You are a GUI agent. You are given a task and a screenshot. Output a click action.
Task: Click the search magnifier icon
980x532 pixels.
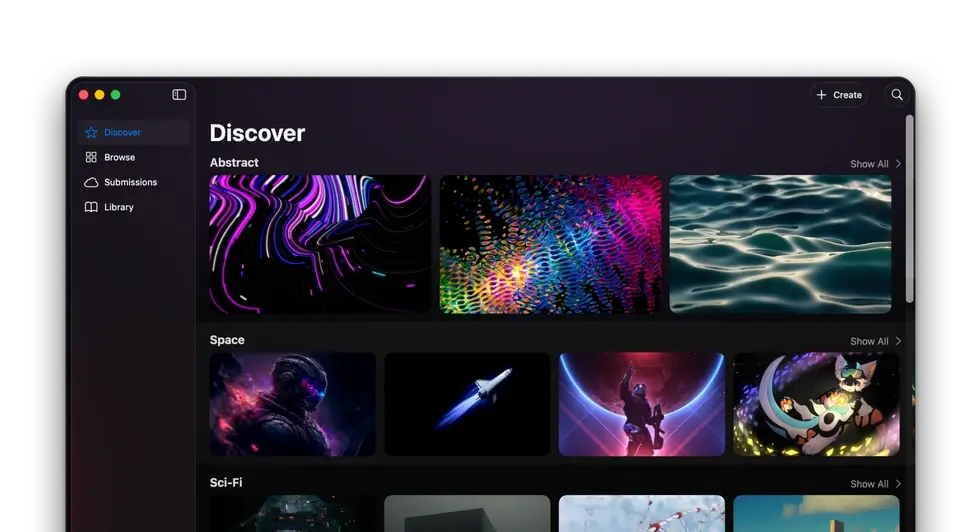[x=897, y=95]
